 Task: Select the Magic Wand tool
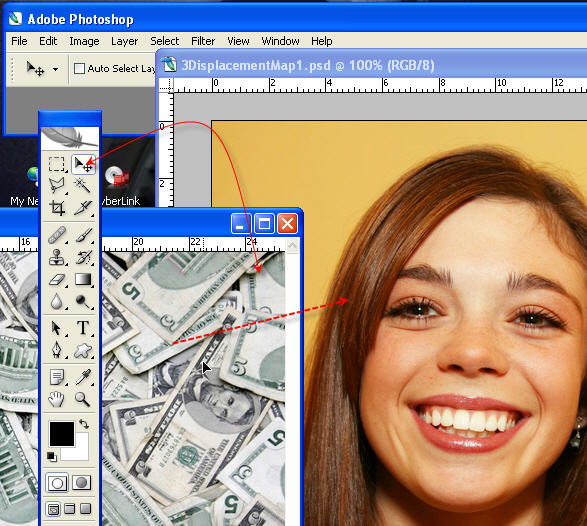[x=83, y=185]
